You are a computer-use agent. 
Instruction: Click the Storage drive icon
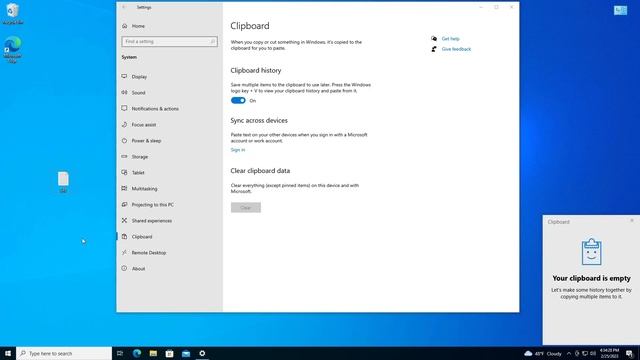pyautogui.click(x=124, y=156)
